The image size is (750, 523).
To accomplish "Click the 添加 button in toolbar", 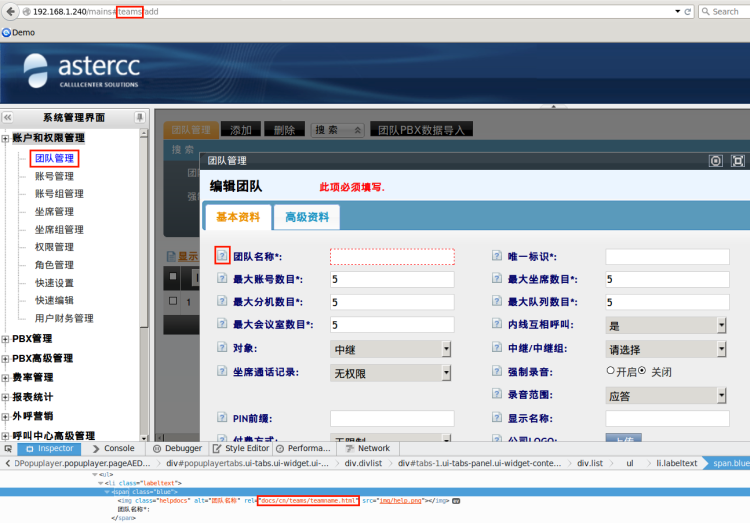I will tap(241, 130).
